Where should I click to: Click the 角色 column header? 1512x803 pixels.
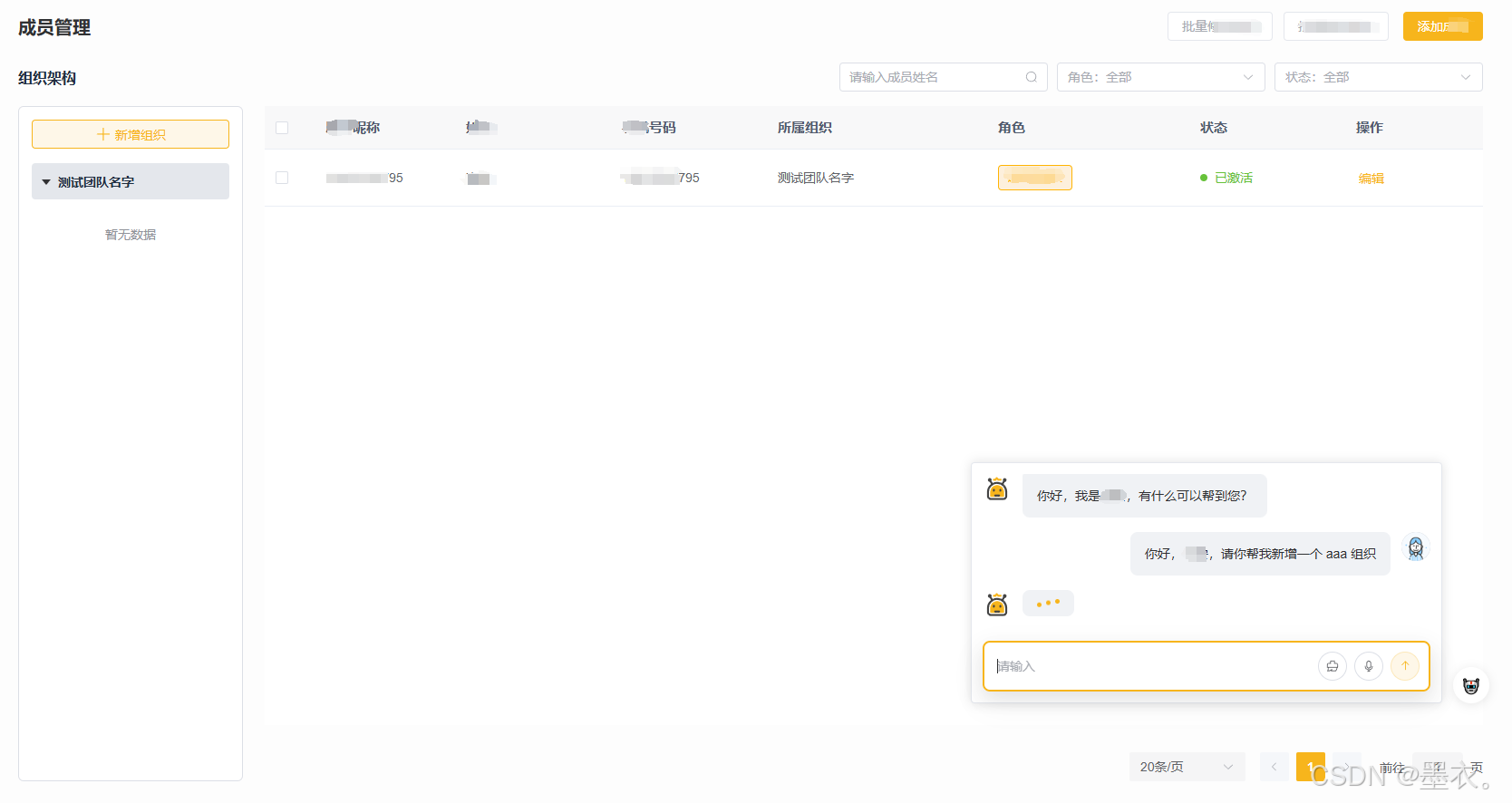(x=1012, y=128)
